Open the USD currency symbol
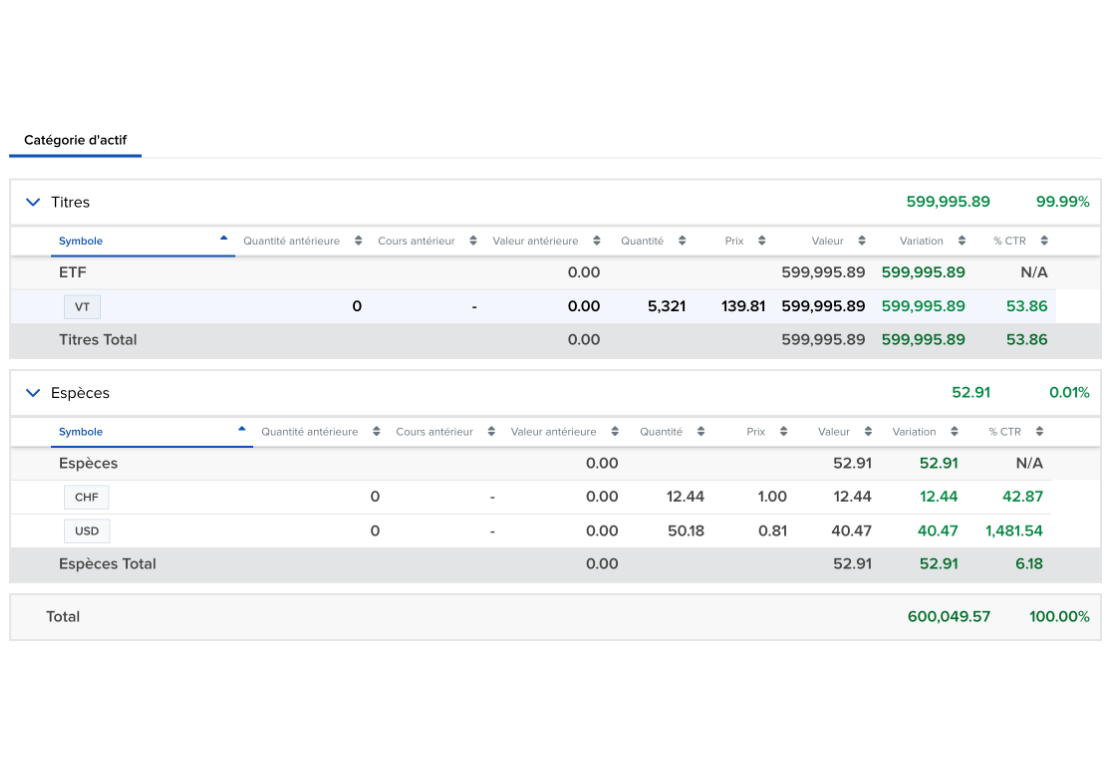 pyautogui.click(x=86, y=531)
